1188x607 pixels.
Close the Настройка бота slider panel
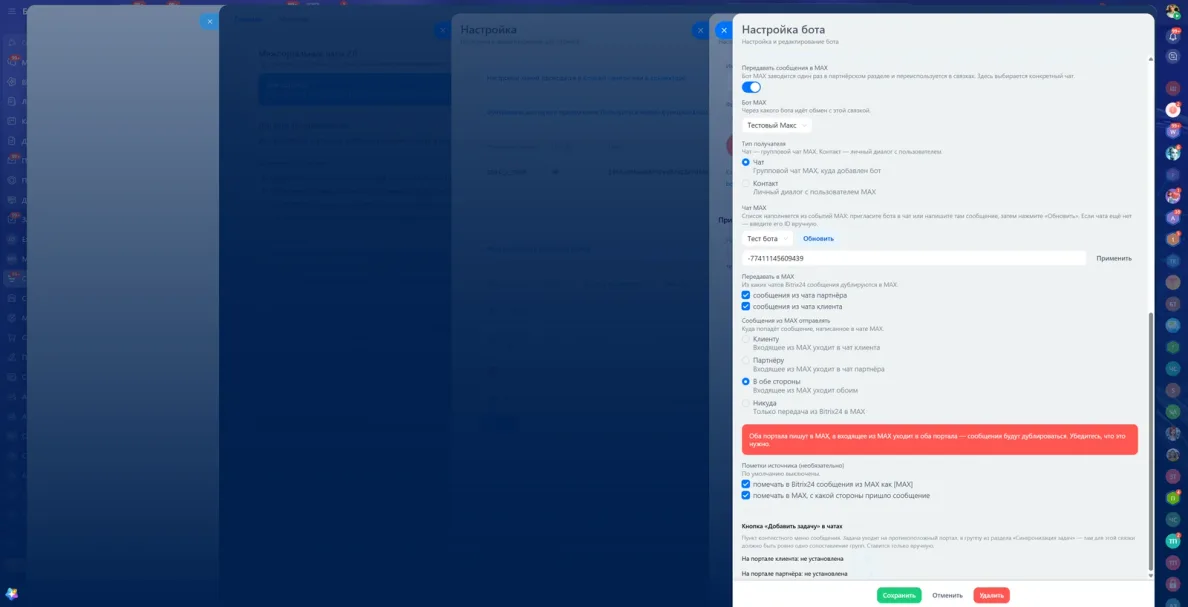click(724, 30)
